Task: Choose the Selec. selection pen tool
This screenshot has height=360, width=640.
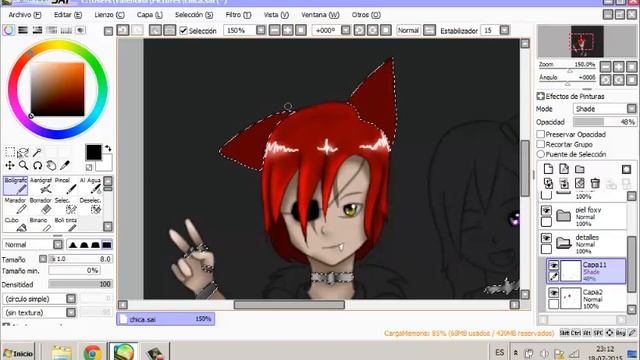Action: click(x=65, y=206)
